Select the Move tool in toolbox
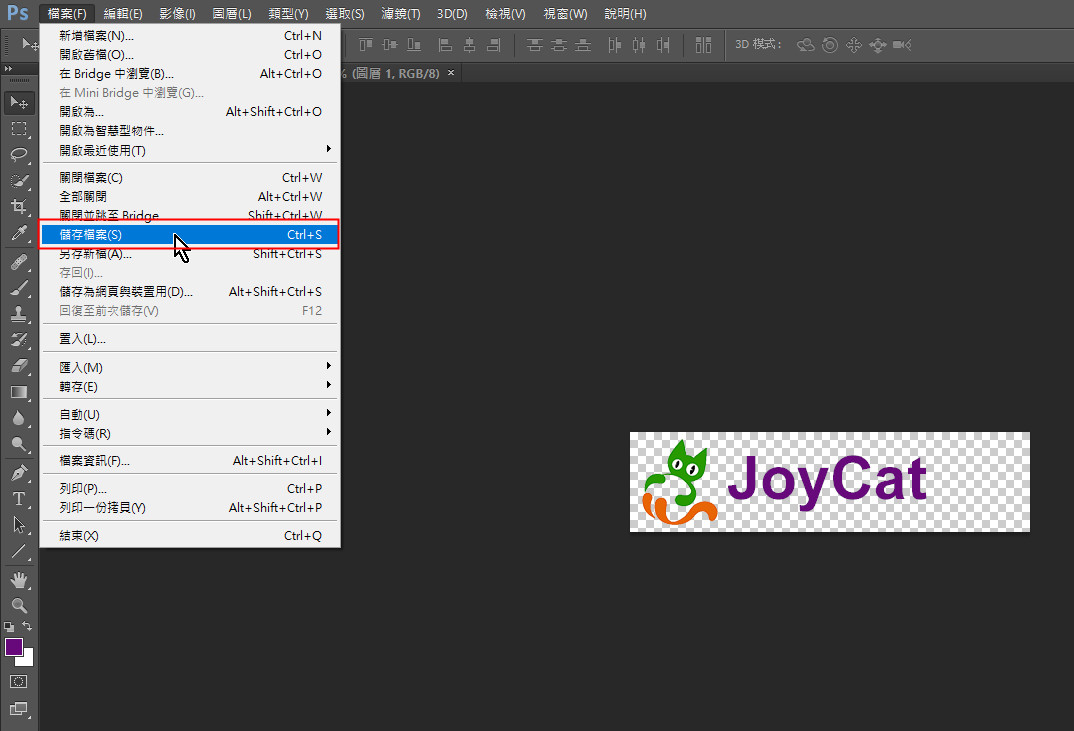The image size is (1074, 731). 19,103
